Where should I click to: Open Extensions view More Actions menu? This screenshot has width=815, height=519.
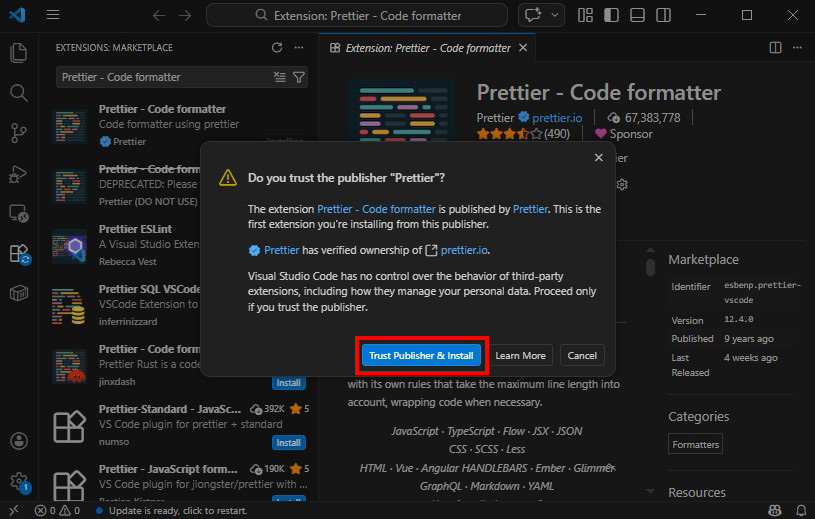tap(299, 47)
